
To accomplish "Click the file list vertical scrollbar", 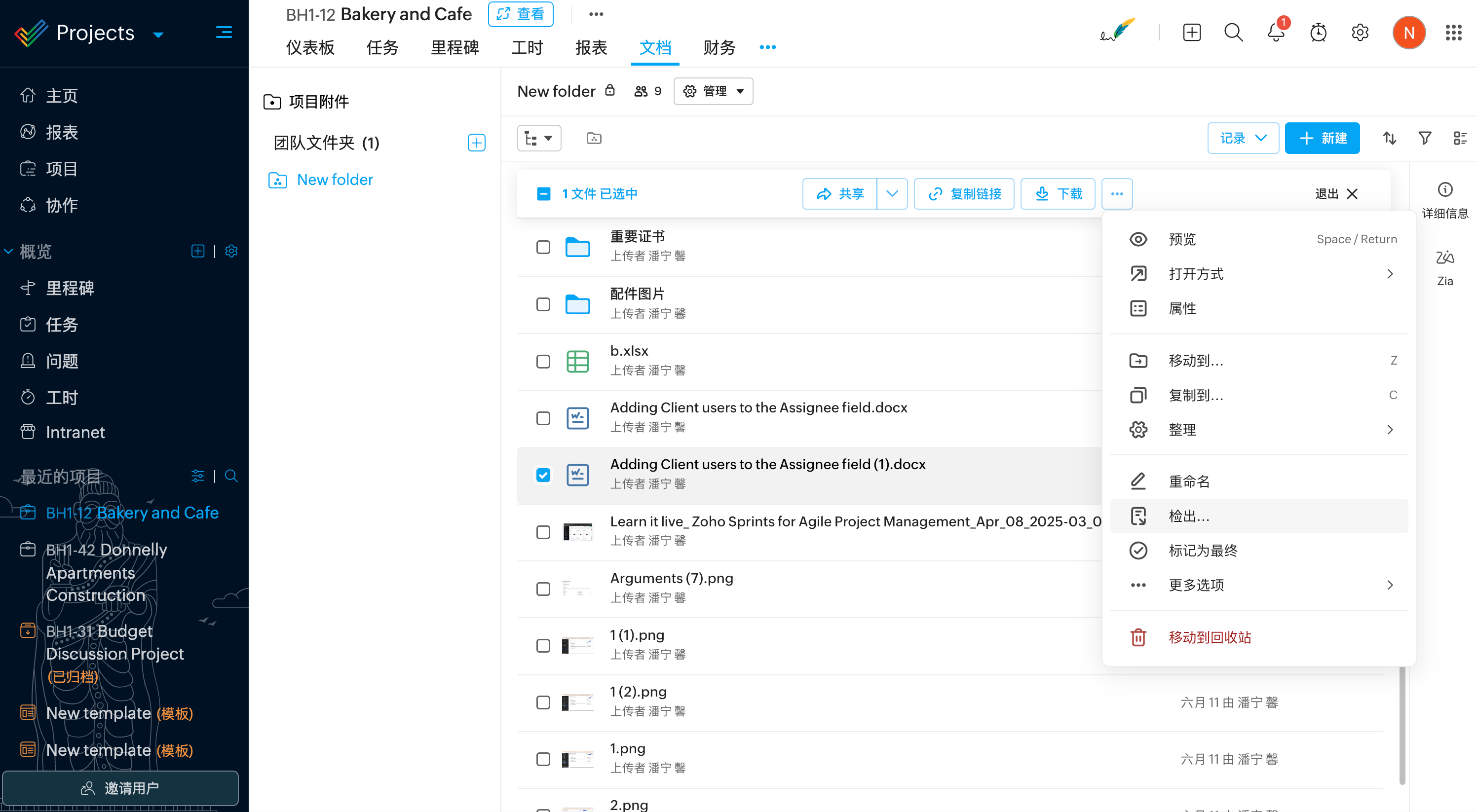I will [1402, 724].
